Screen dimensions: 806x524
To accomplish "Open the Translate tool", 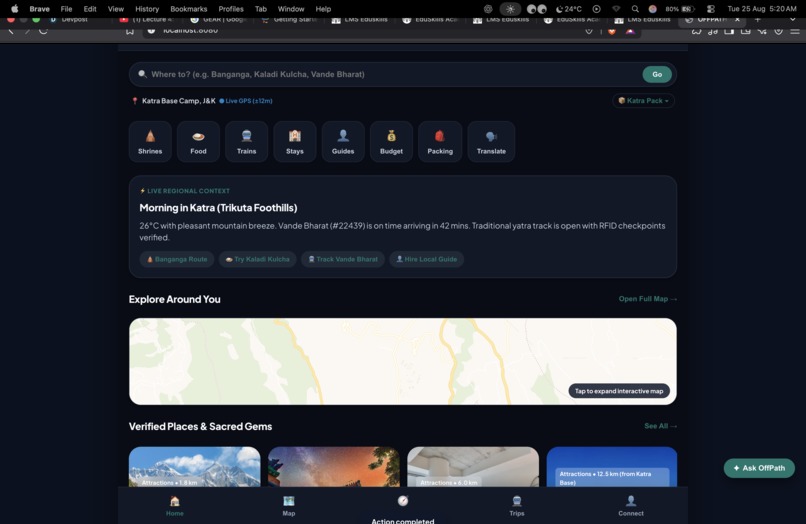I will tap(491, 142).
